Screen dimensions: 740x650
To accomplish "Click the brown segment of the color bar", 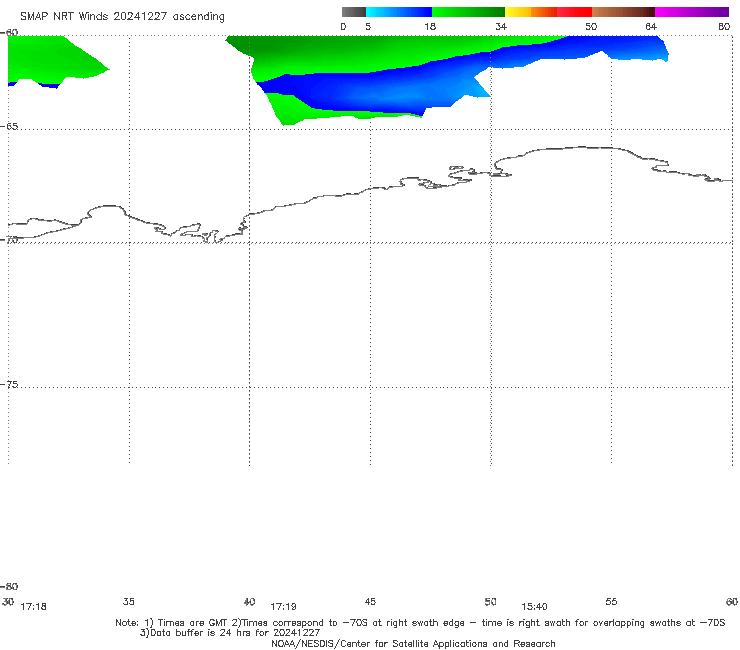I will point(623,12).
